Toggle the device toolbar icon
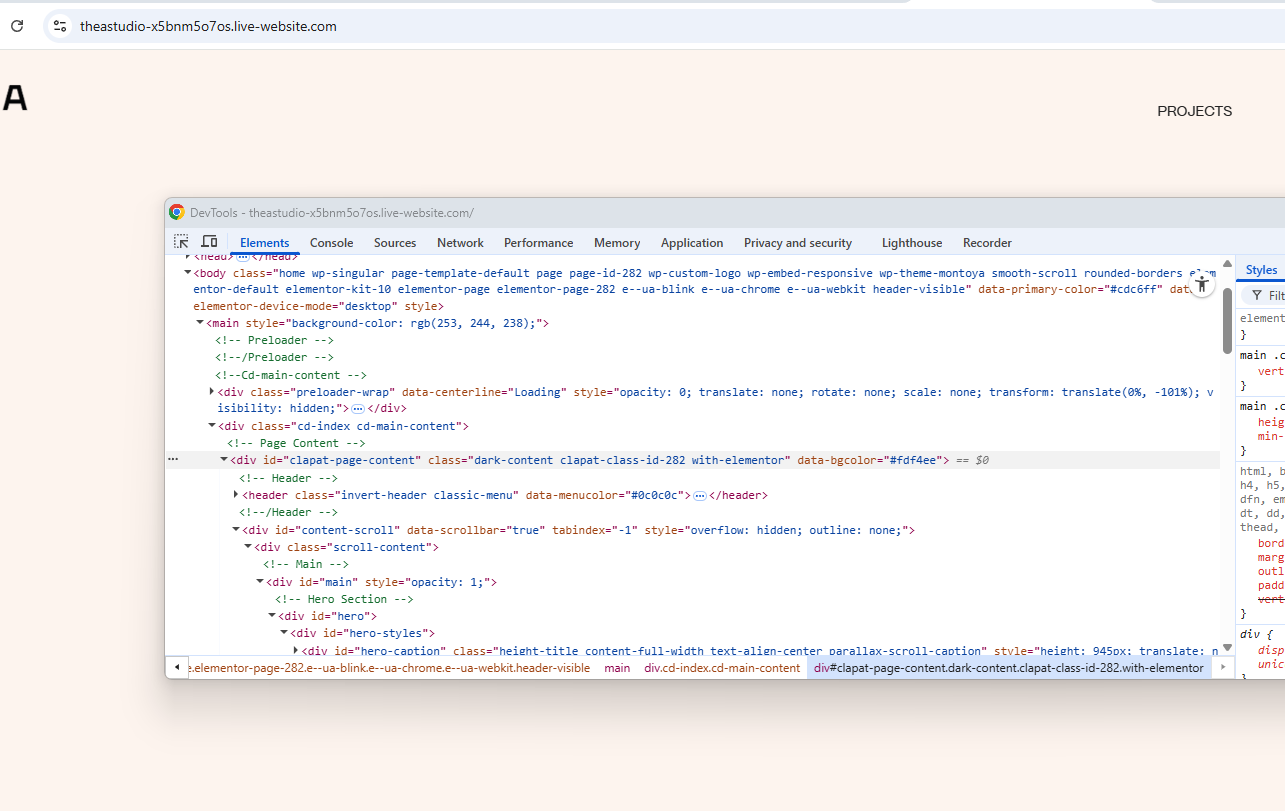Screen dimensions: 1285x811 click(209, 242)
